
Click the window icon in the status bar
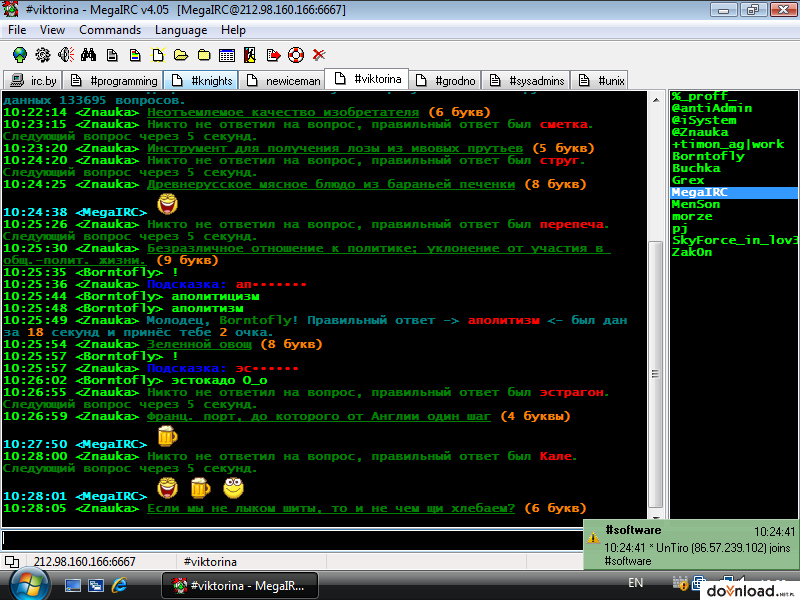(12, 562)
